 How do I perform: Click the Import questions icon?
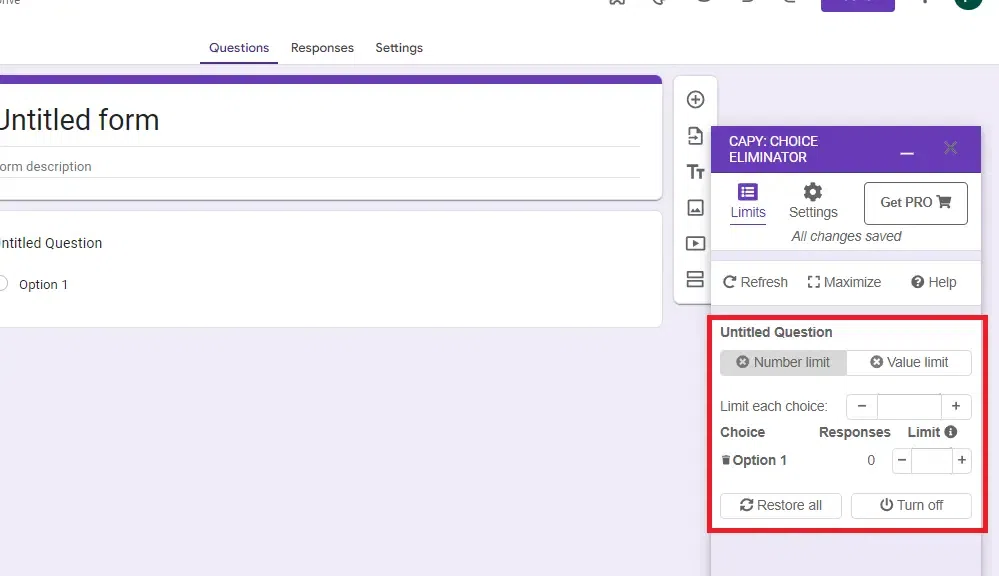(695, 136)
